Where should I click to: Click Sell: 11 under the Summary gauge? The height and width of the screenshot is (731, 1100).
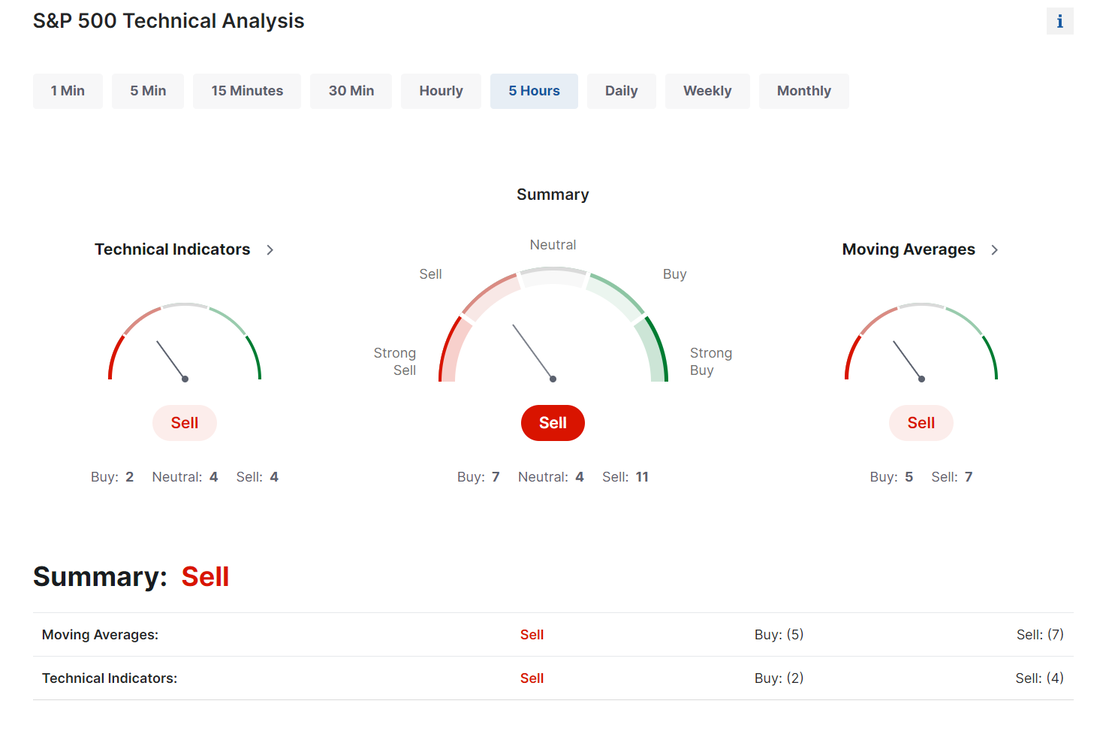625,477
